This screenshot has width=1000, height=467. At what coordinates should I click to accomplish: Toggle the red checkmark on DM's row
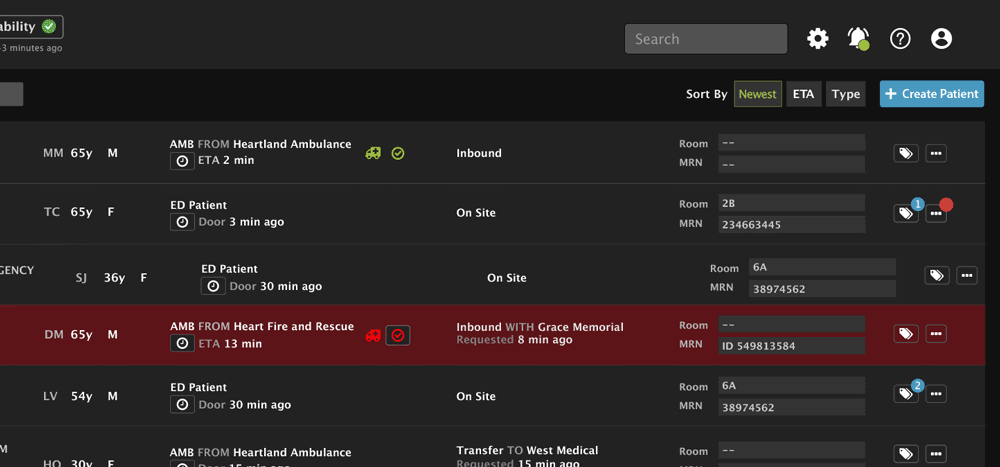(x=398, y=335)
